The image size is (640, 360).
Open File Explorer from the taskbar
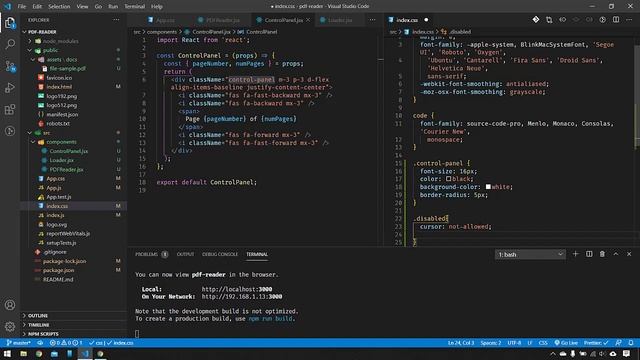pyautogui.click(x=24, y=353)
